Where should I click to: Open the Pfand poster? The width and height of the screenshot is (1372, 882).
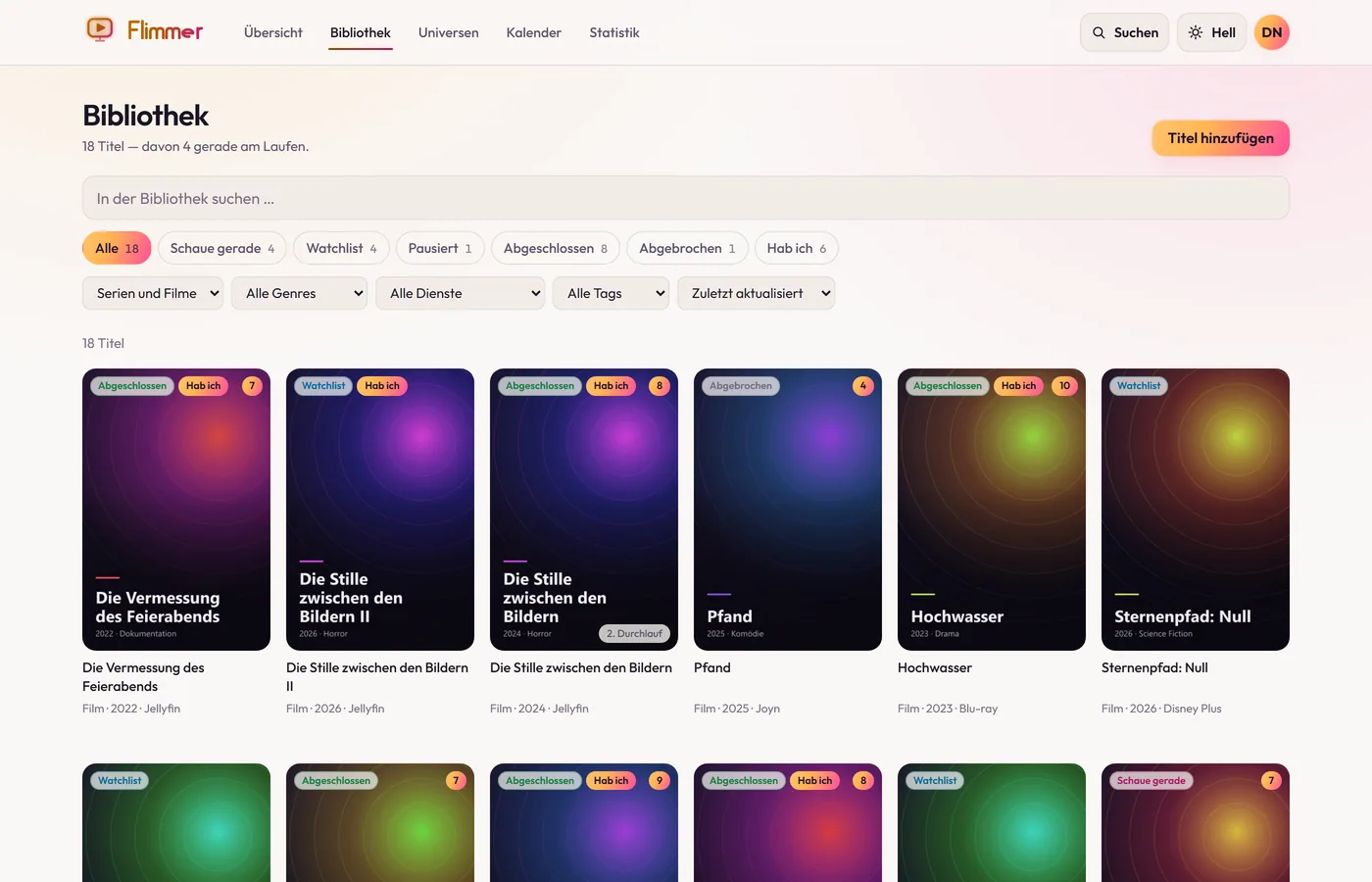788,510
